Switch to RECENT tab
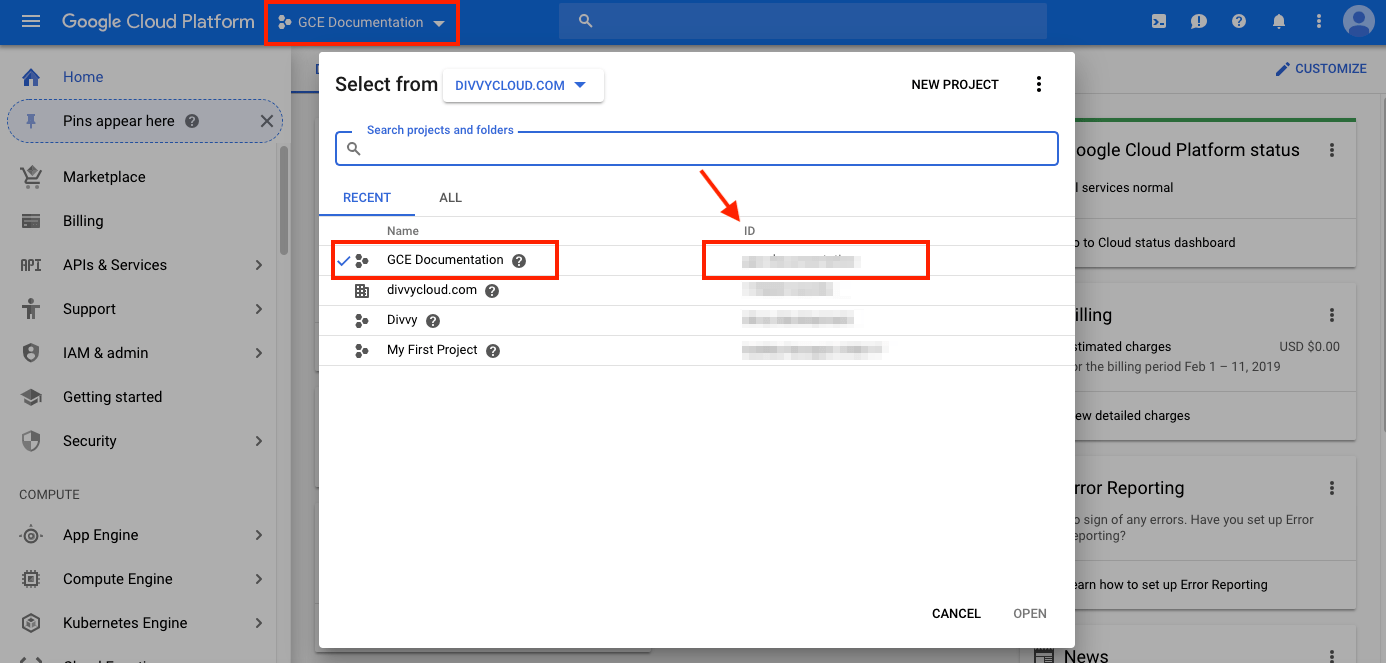The width and height of the screenshot is (1386, 663). 367,198
